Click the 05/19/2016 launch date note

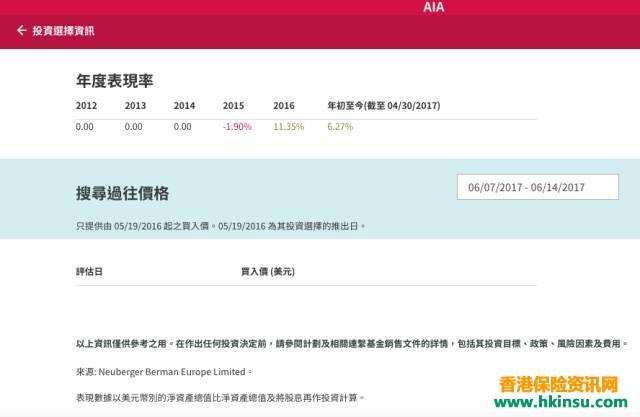(220, 226)
